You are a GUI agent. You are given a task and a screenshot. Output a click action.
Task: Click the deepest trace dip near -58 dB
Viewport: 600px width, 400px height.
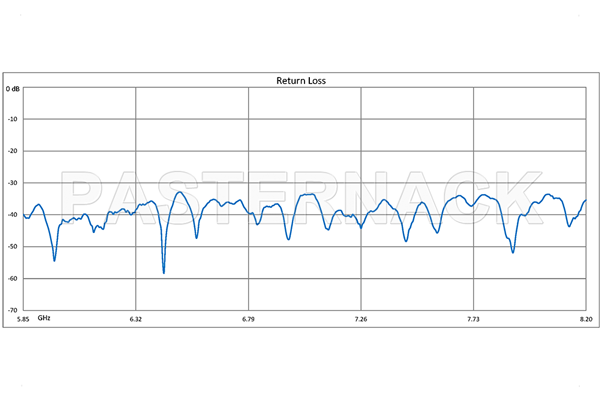click(164, 272)
